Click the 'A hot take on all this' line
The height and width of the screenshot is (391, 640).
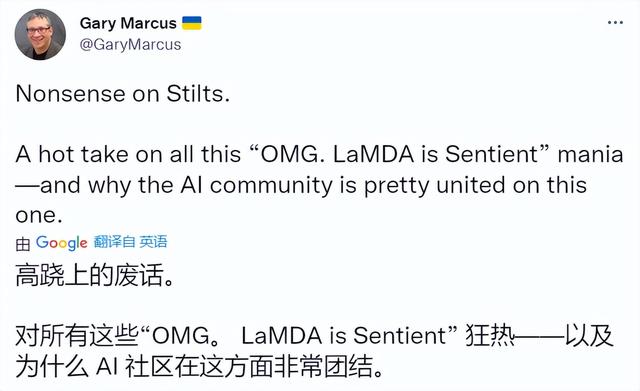click(x=128, y=155)
